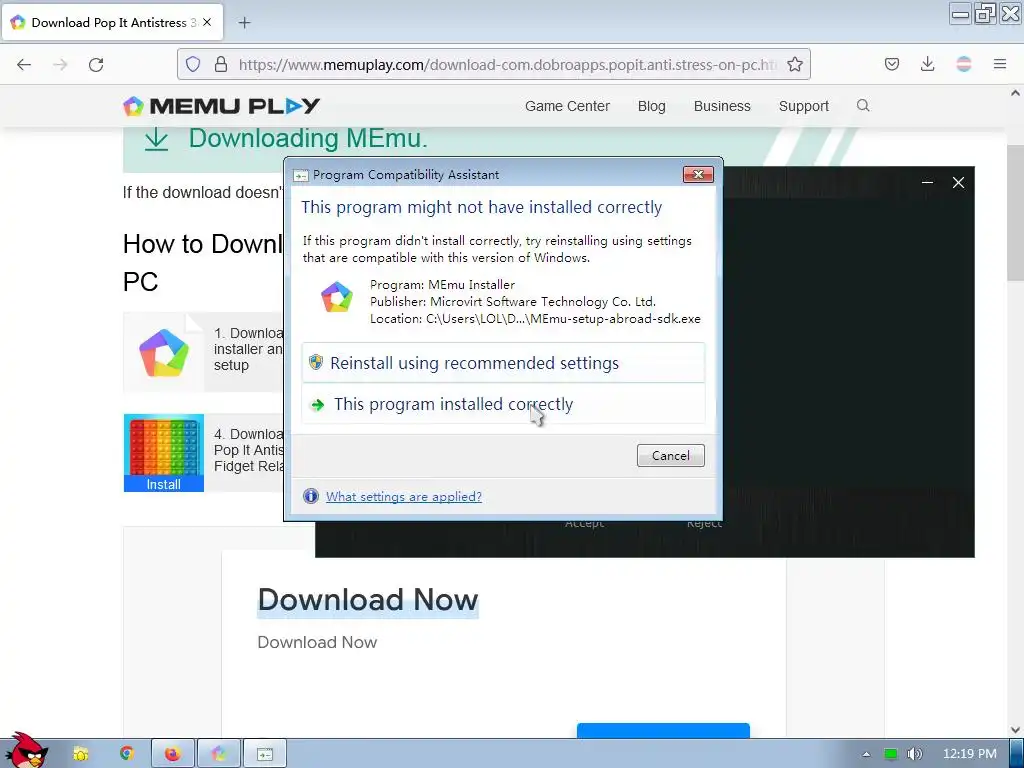Open the Blog menu item
Viewport: 1024px width, 768px height.
651,106
